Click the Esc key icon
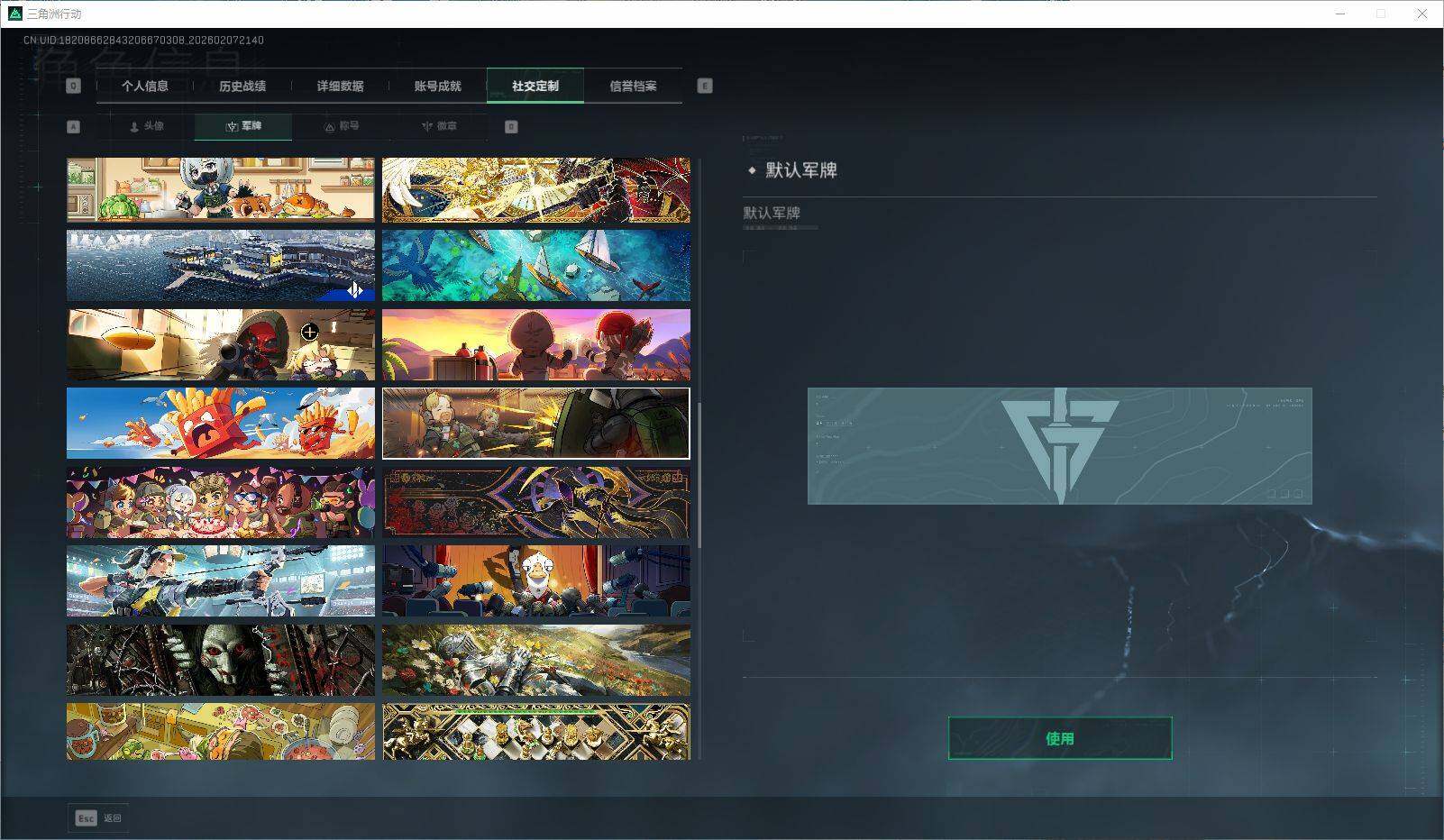Screen dimensions: 1444x840 click(x=86, y=817)
